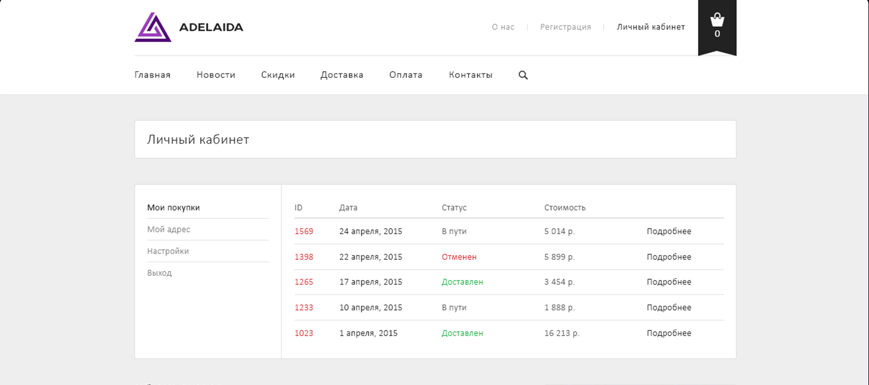This screenshot has height=385, width=869.
Task: Open the shopping basket icon
Action: point(717,20)
